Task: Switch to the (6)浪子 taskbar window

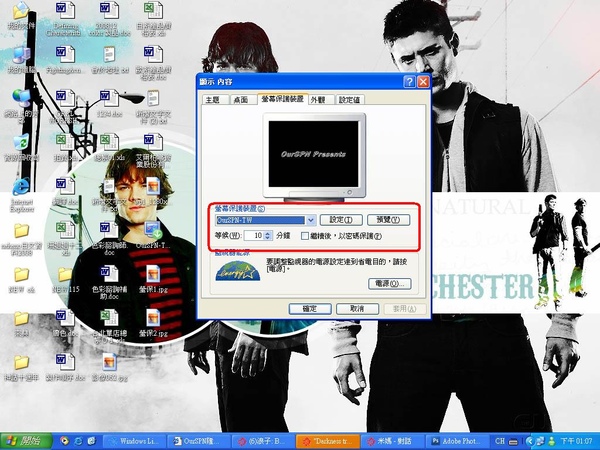Action: (263, 442)
